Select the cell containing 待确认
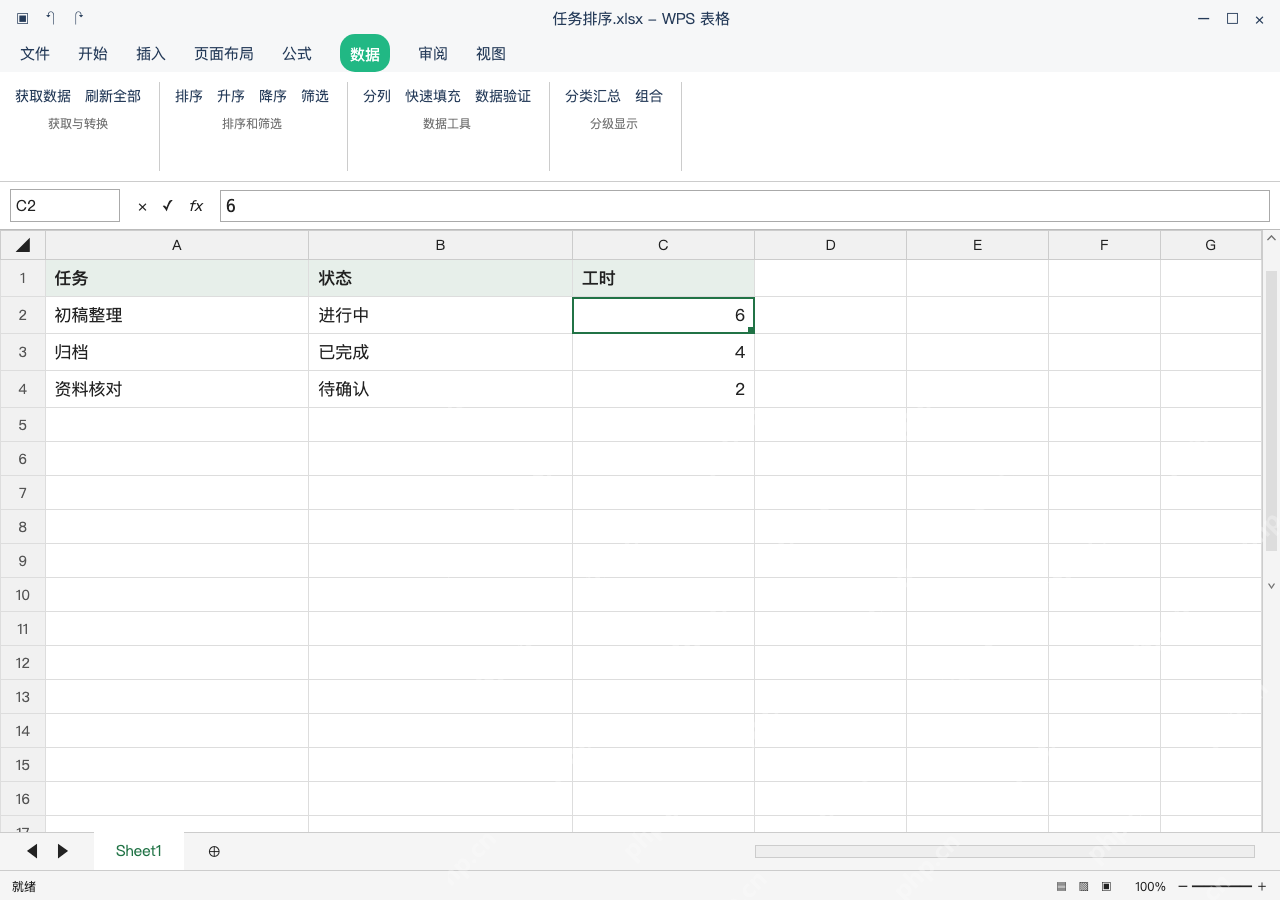This screenshot has width=1280, height=900. (441, 389)
